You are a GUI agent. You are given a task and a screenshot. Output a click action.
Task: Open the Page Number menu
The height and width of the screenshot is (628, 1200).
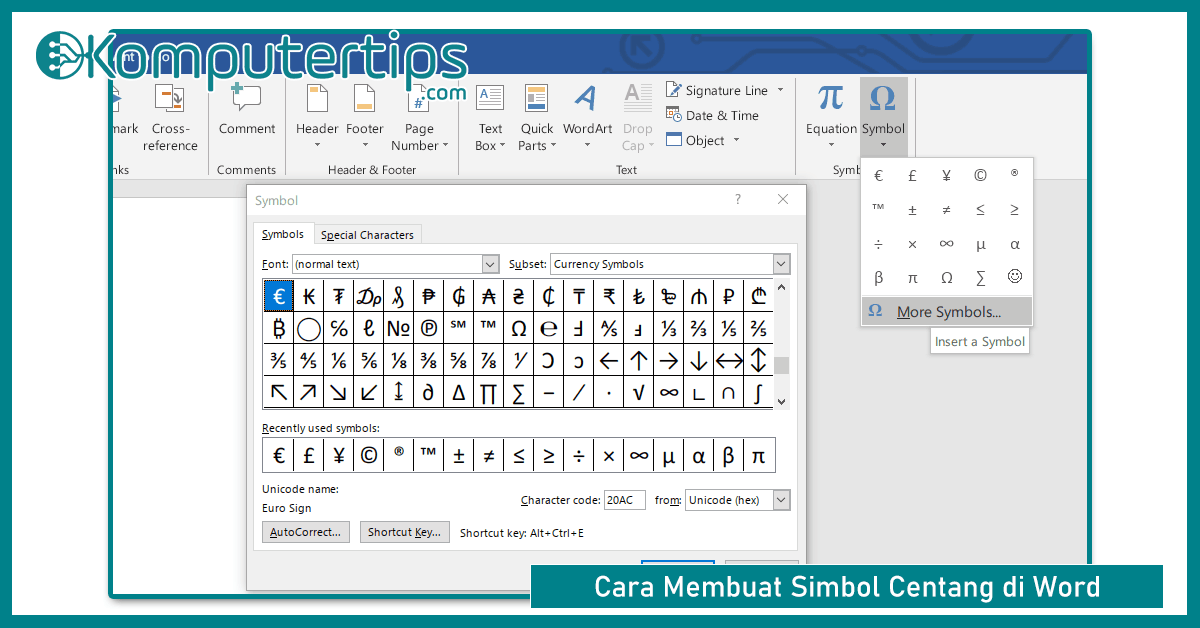[x=419, y=118]
